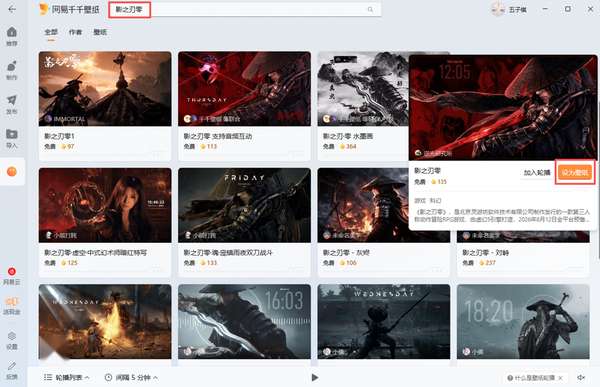Open the WEDNESDAY fire wallpaper thumbnail
Viewport: 600px width, 387px height.
pos(105,322)
